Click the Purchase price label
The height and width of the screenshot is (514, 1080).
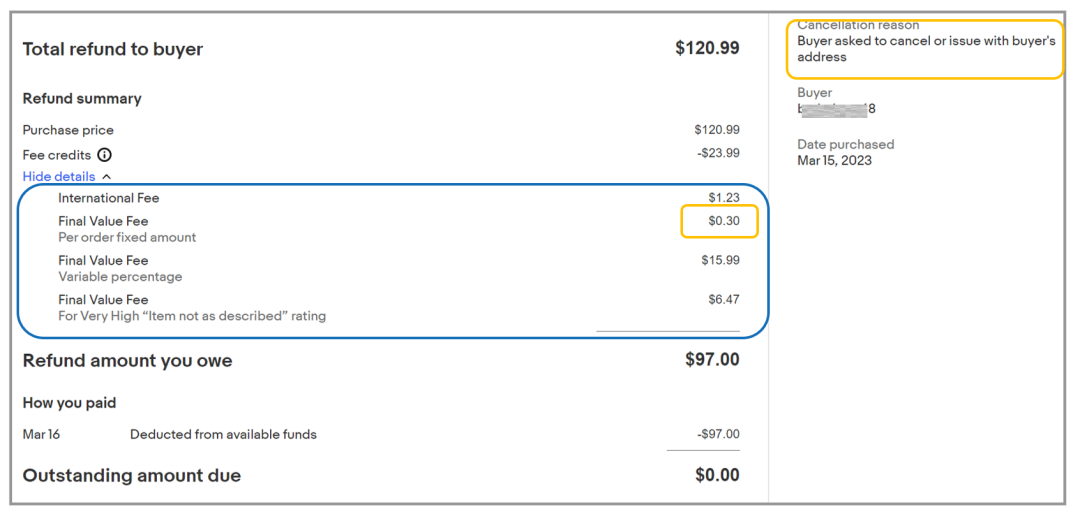pyautogui.click(x=68, y=130)
